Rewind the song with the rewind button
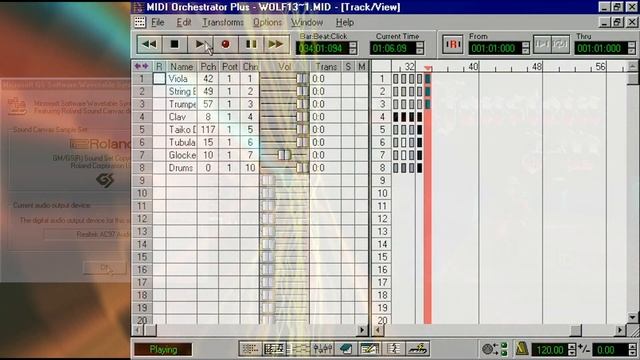 (x=149, y=44)
